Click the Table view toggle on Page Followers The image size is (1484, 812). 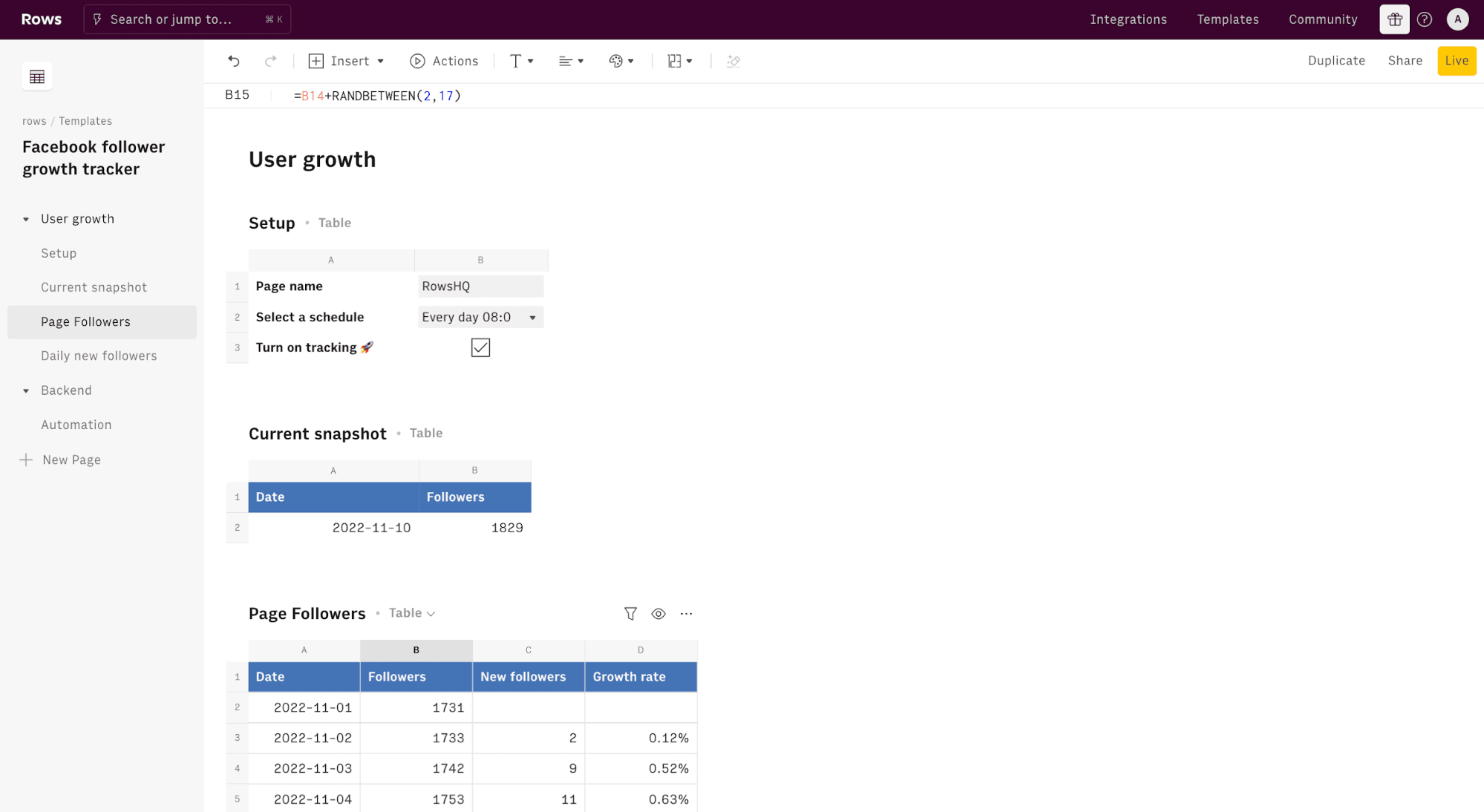411,613
